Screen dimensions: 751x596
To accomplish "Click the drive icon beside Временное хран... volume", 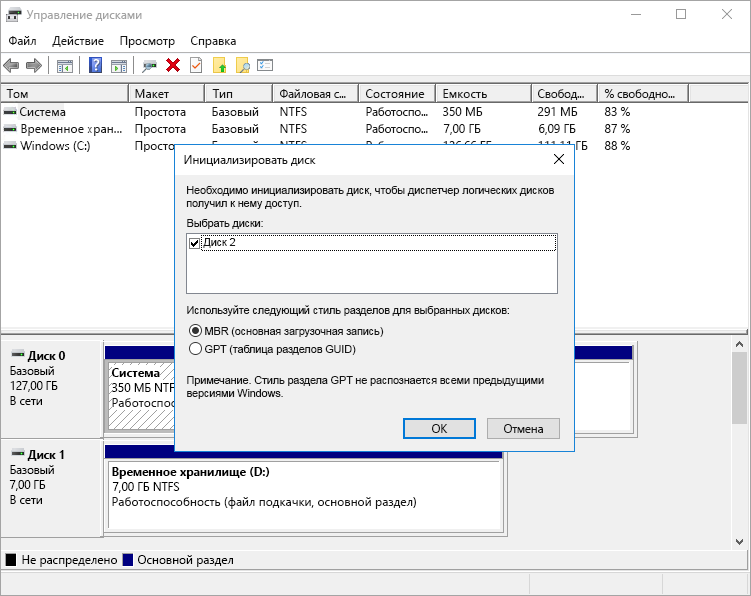I will (x=10, y=129).
